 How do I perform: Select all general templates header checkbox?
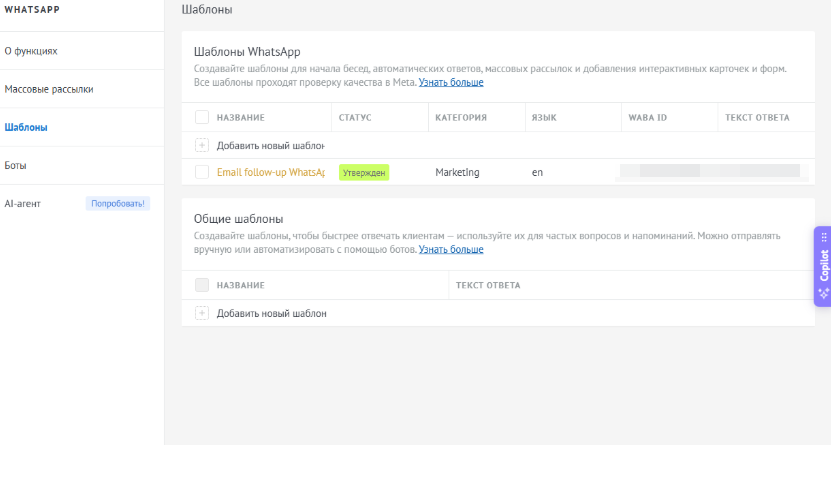(202, 285)
